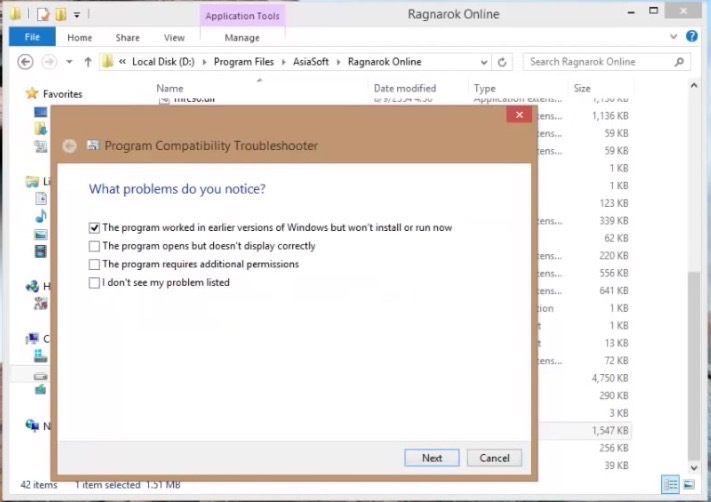
Task: Click the search magnifier icon
Action: (679, 62)
